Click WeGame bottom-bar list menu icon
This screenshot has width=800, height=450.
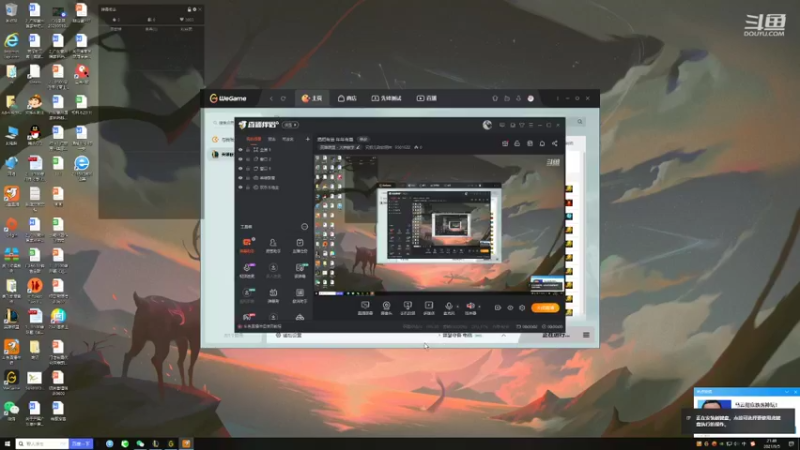pos(586,335)
